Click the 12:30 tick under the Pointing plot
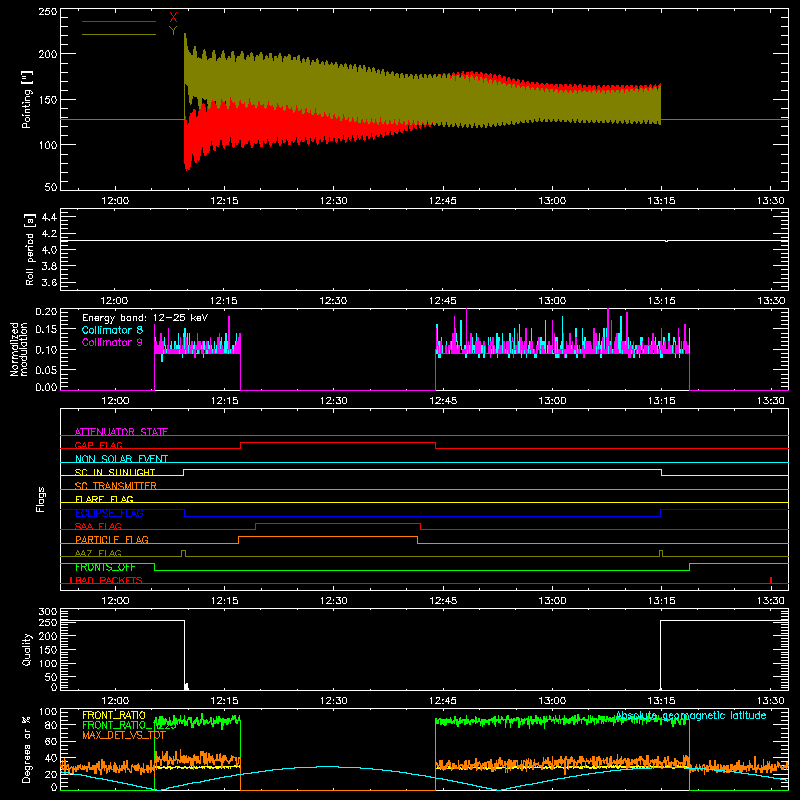800x800 pixels. click(x=333, y=201)
